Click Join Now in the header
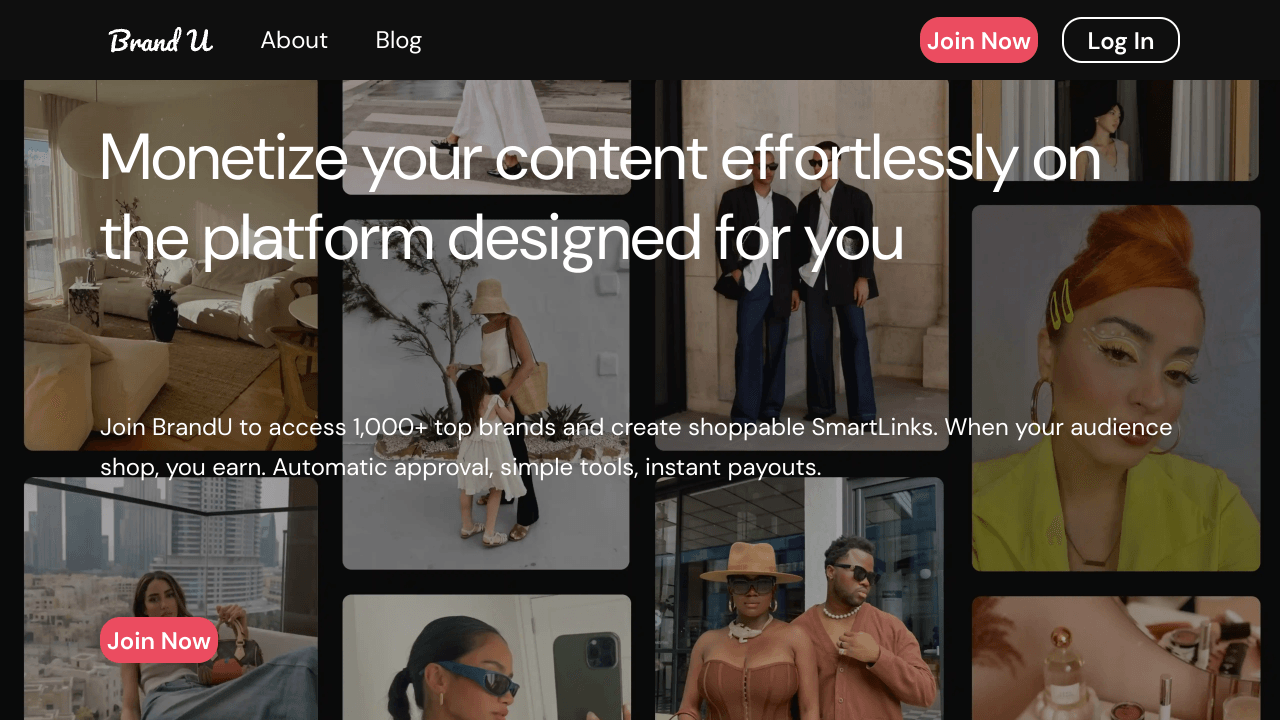This screenshot has height=720, width=1280. 978,40
